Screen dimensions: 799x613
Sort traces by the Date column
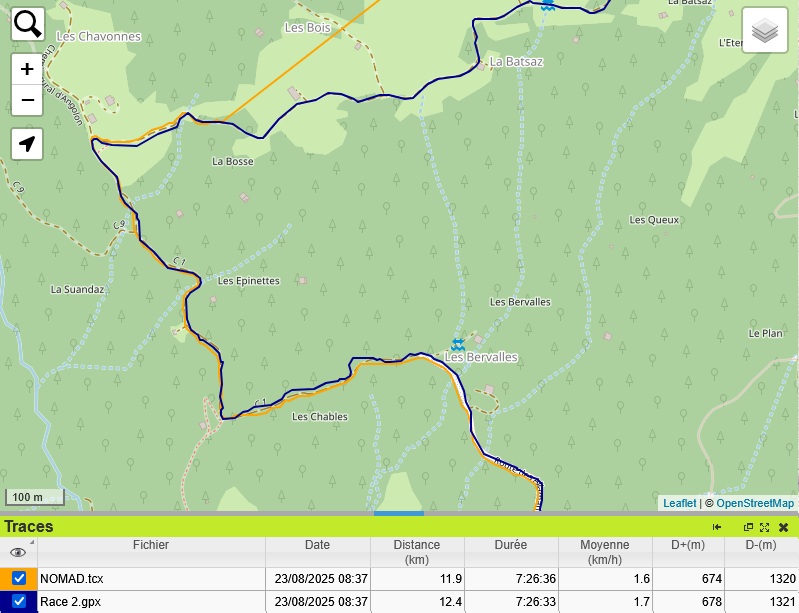click(317, 546)
